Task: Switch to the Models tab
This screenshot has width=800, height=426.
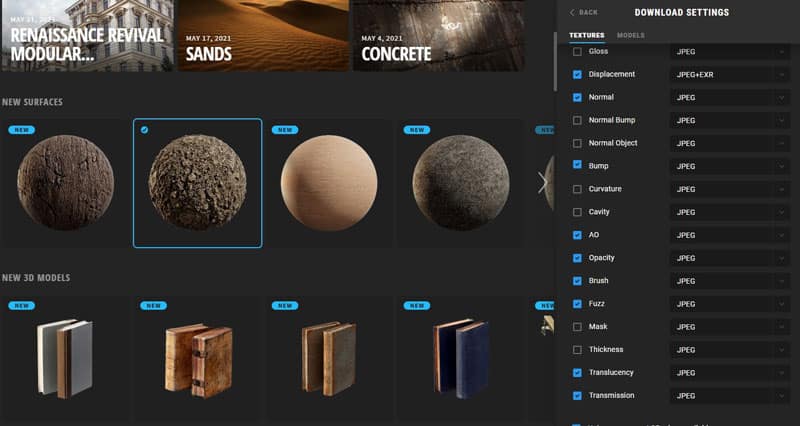Action: click(630, 35)
